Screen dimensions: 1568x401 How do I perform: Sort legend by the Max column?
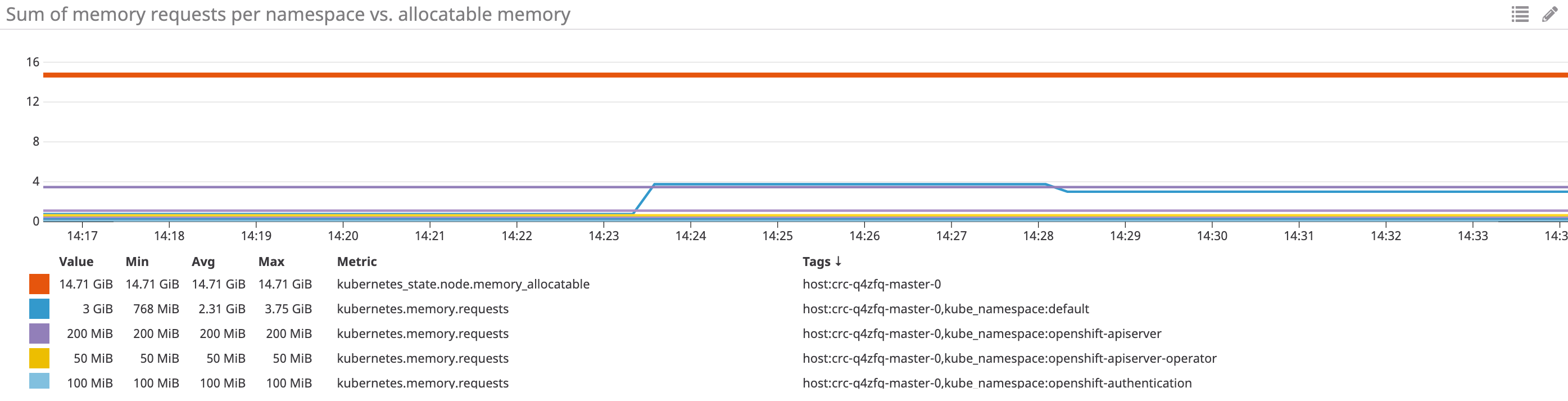pos(271,262)
